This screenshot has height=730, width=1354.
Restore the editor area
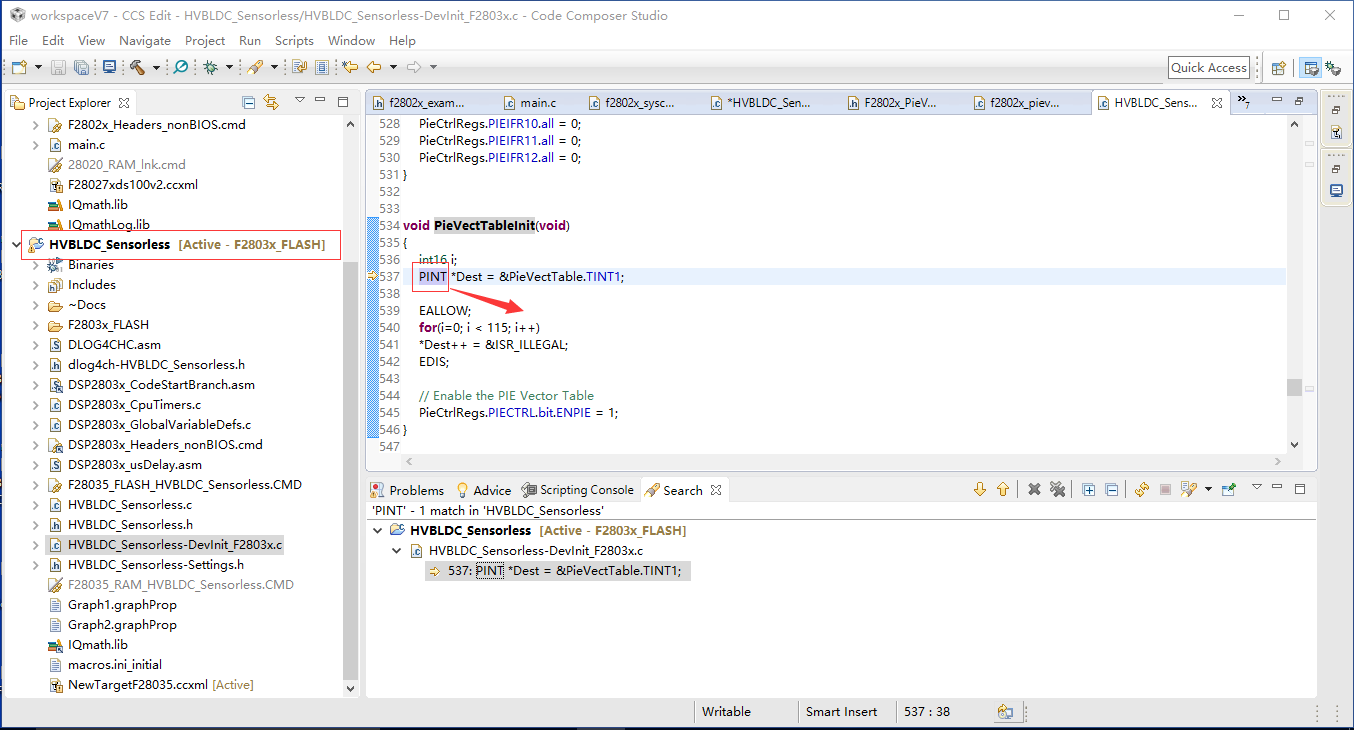click(1299, 101)
